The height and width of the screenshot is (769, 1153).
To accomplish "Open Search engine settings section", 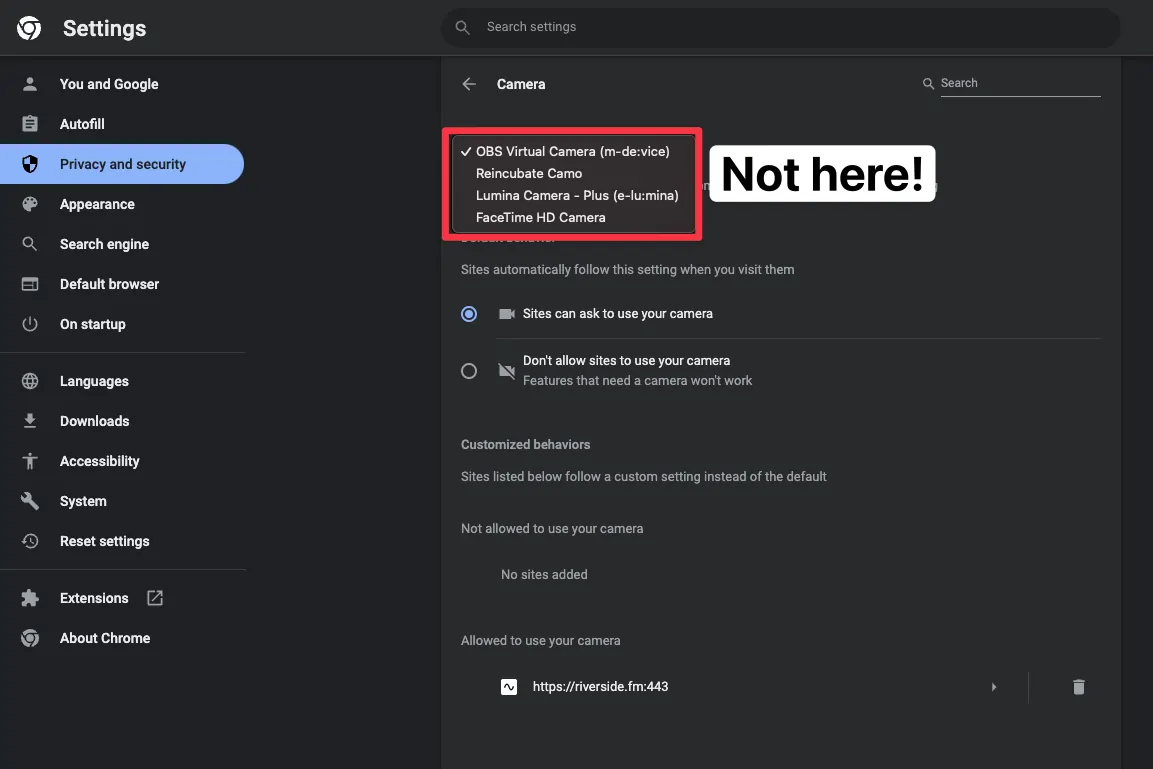I will 122,243.
